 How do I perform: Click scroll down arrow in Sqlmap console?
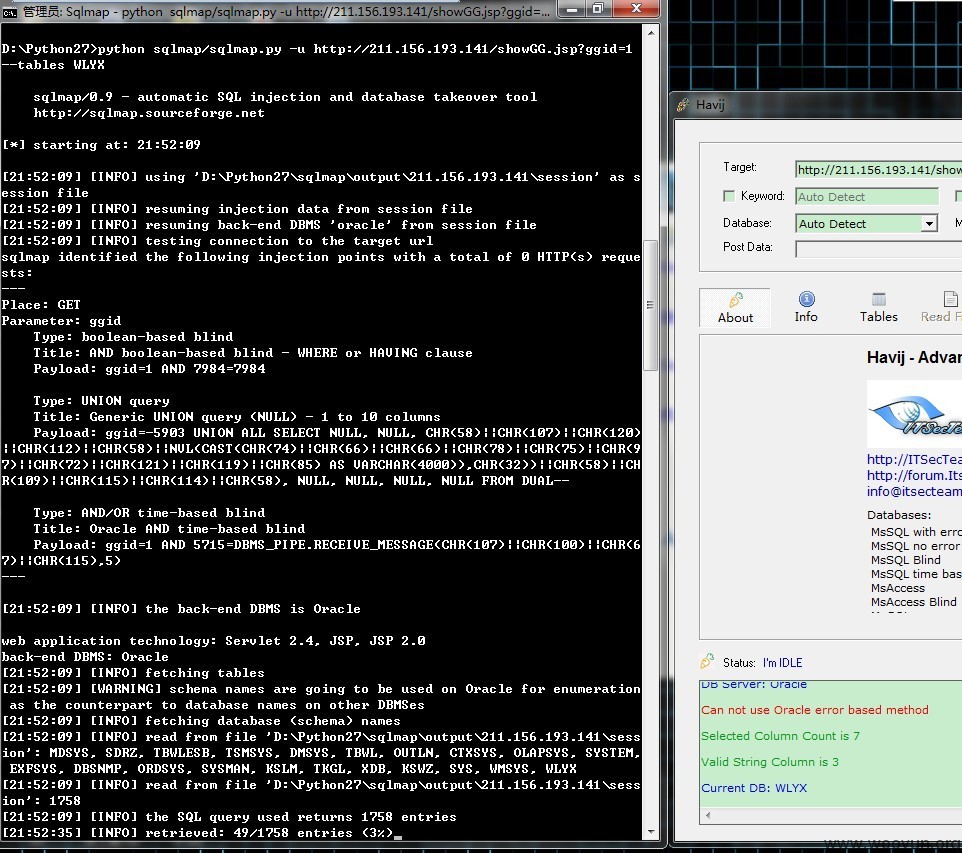pyautogui.click(x=651, y=832)
